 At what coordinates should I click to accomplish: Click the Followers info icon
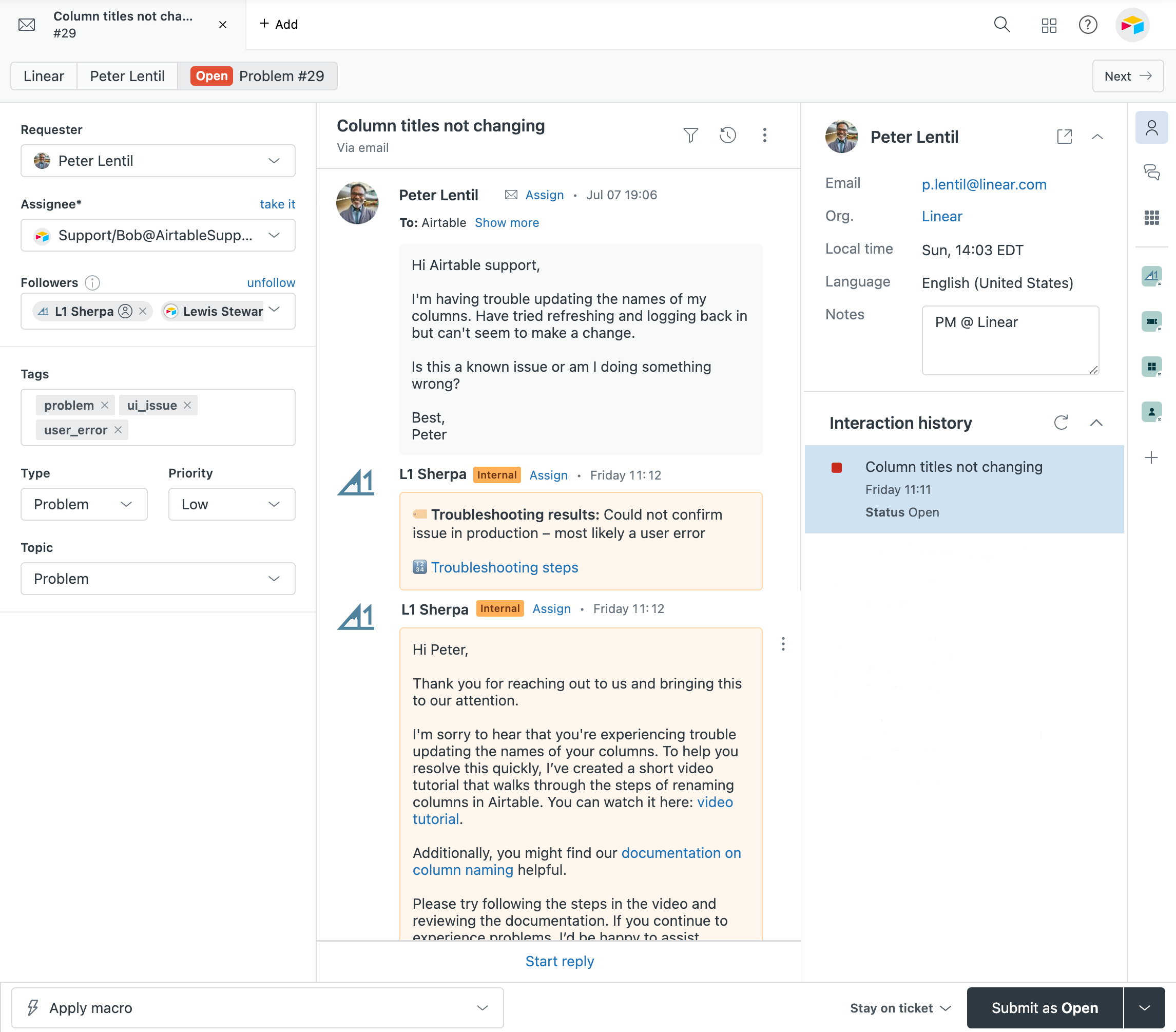[92, 282]
